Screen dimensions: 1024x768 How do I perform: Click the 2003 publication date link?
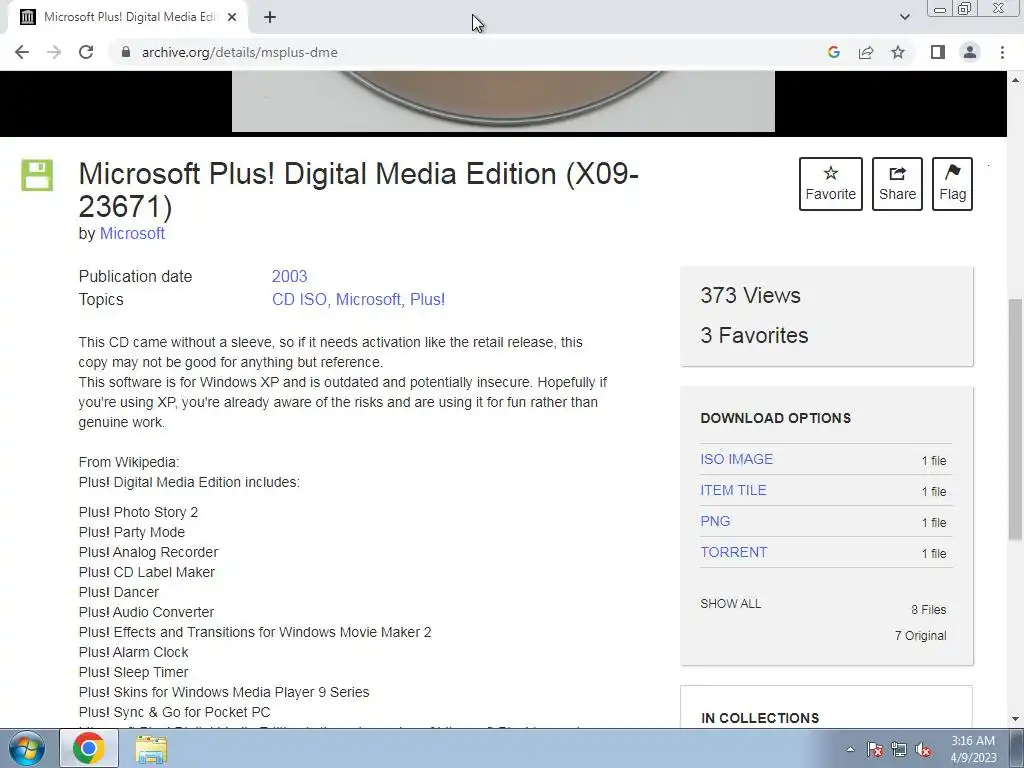pyautogui.click(x=289, y=276)
